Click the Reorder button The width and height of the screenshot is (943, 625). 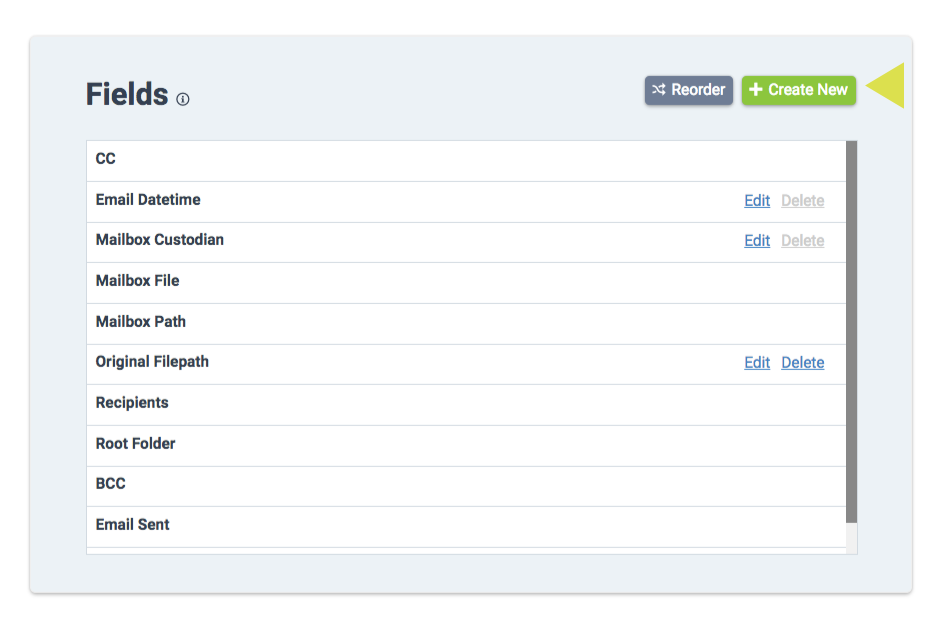689,90
